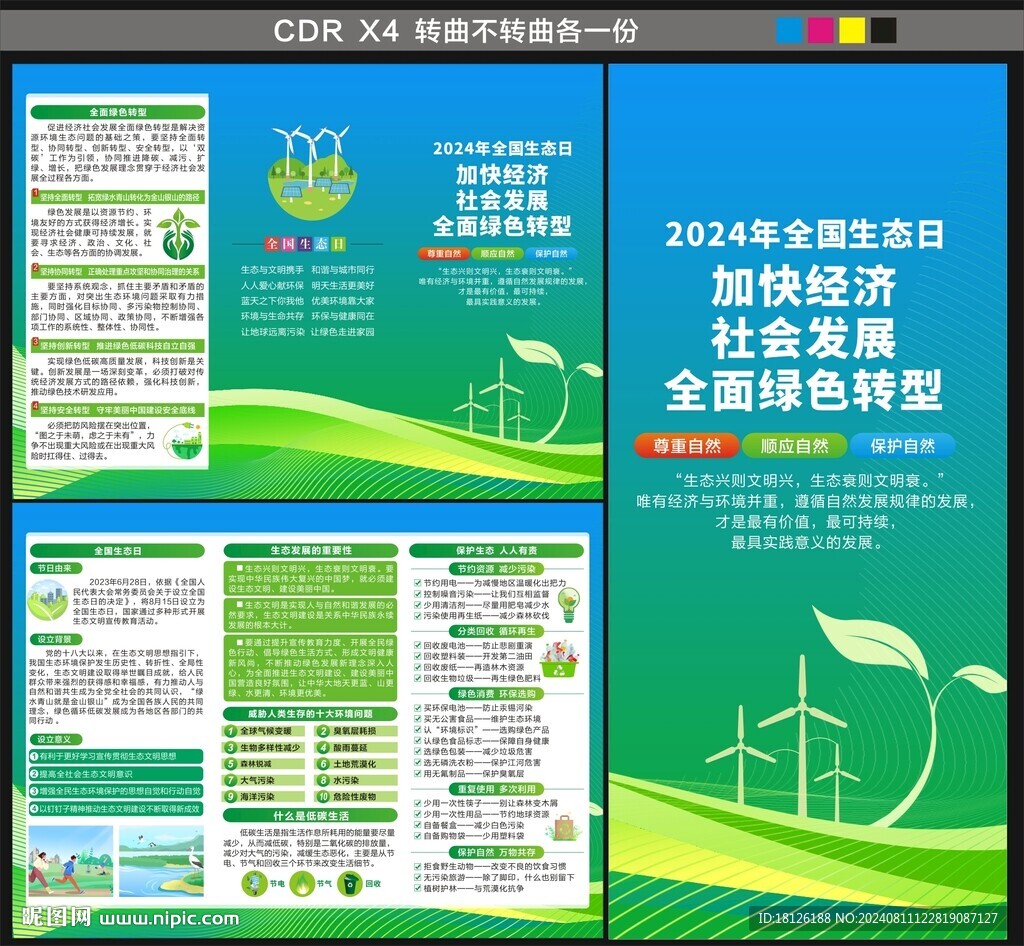Image resolution: width=1024 pixels, height=946 pixels.
Task: Click the earth with power plug icon
Action: pyautogui.click(x=183, y=442)
